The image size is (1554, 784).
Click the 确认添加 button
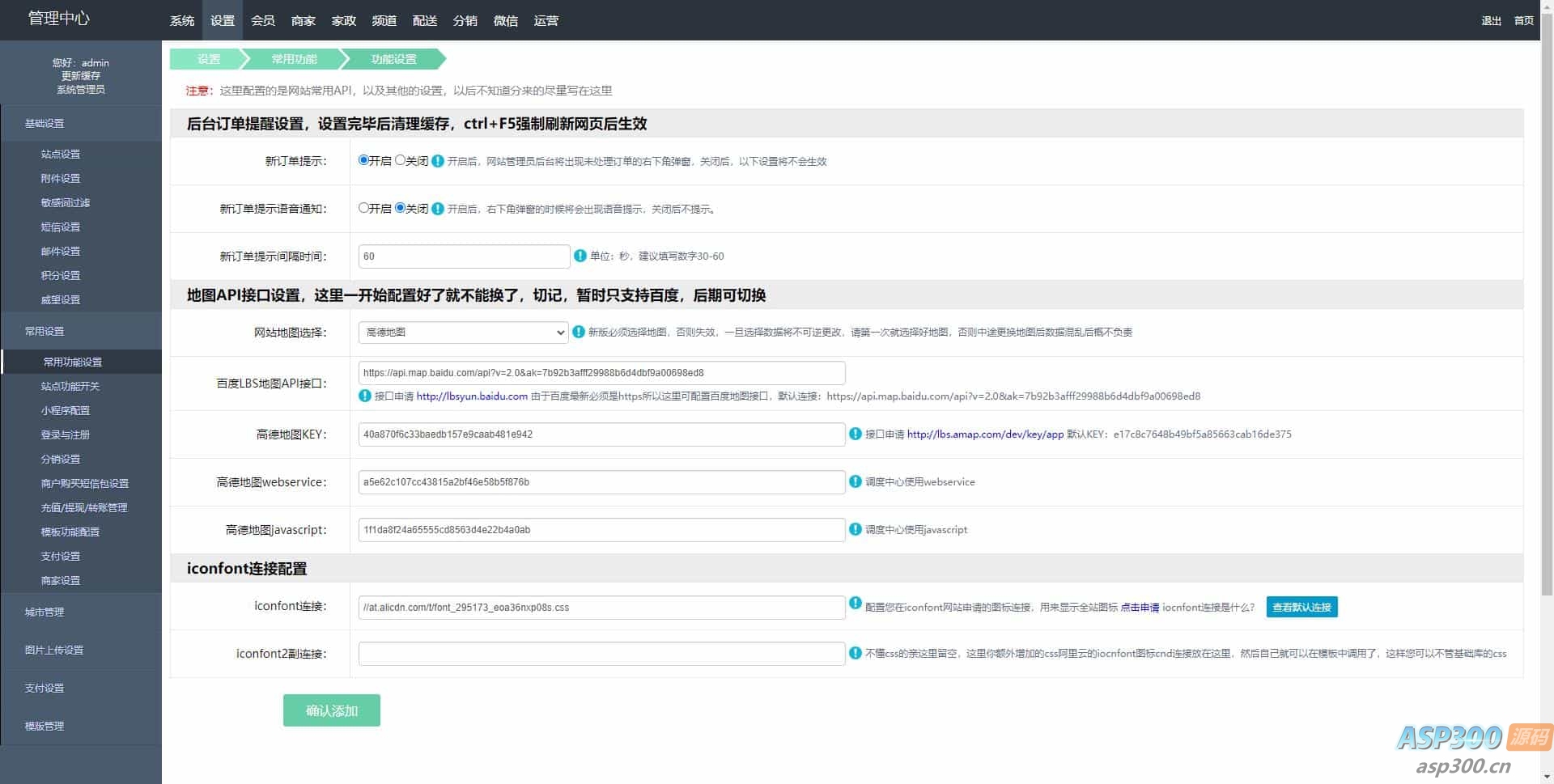[332, 710]
